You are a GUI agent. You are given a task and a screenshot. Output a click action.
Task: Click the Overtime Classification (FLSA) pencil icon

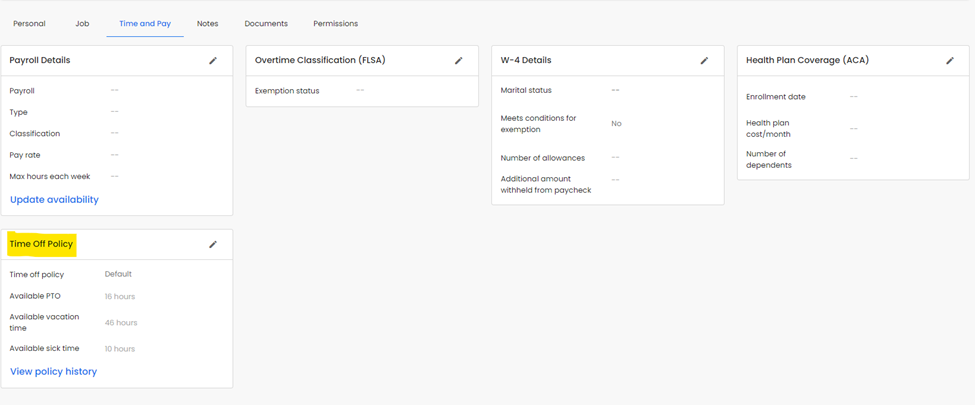tap(459, 61)
